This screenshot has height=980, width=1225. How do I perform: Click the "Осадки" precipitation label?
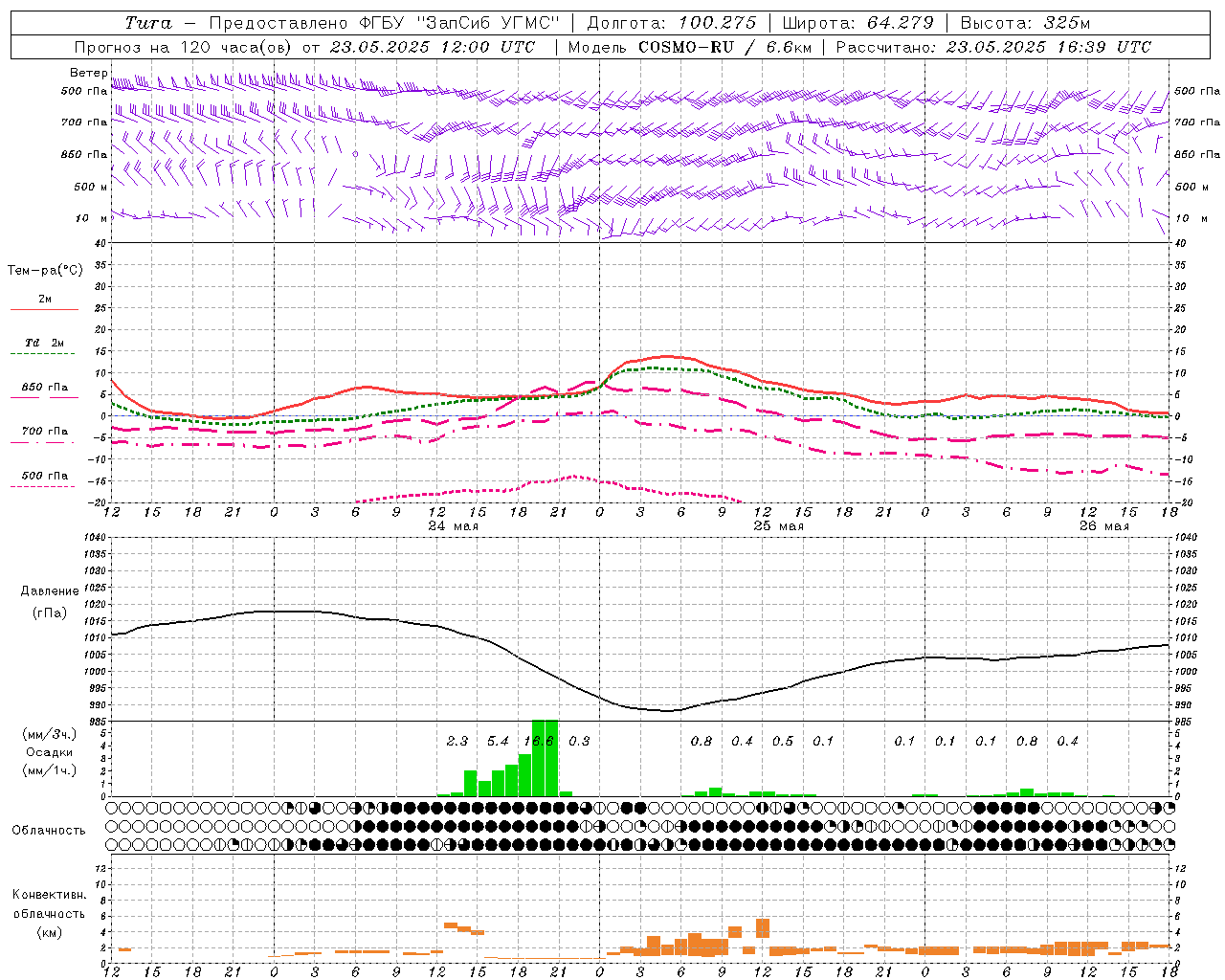[x=50, y=752]
